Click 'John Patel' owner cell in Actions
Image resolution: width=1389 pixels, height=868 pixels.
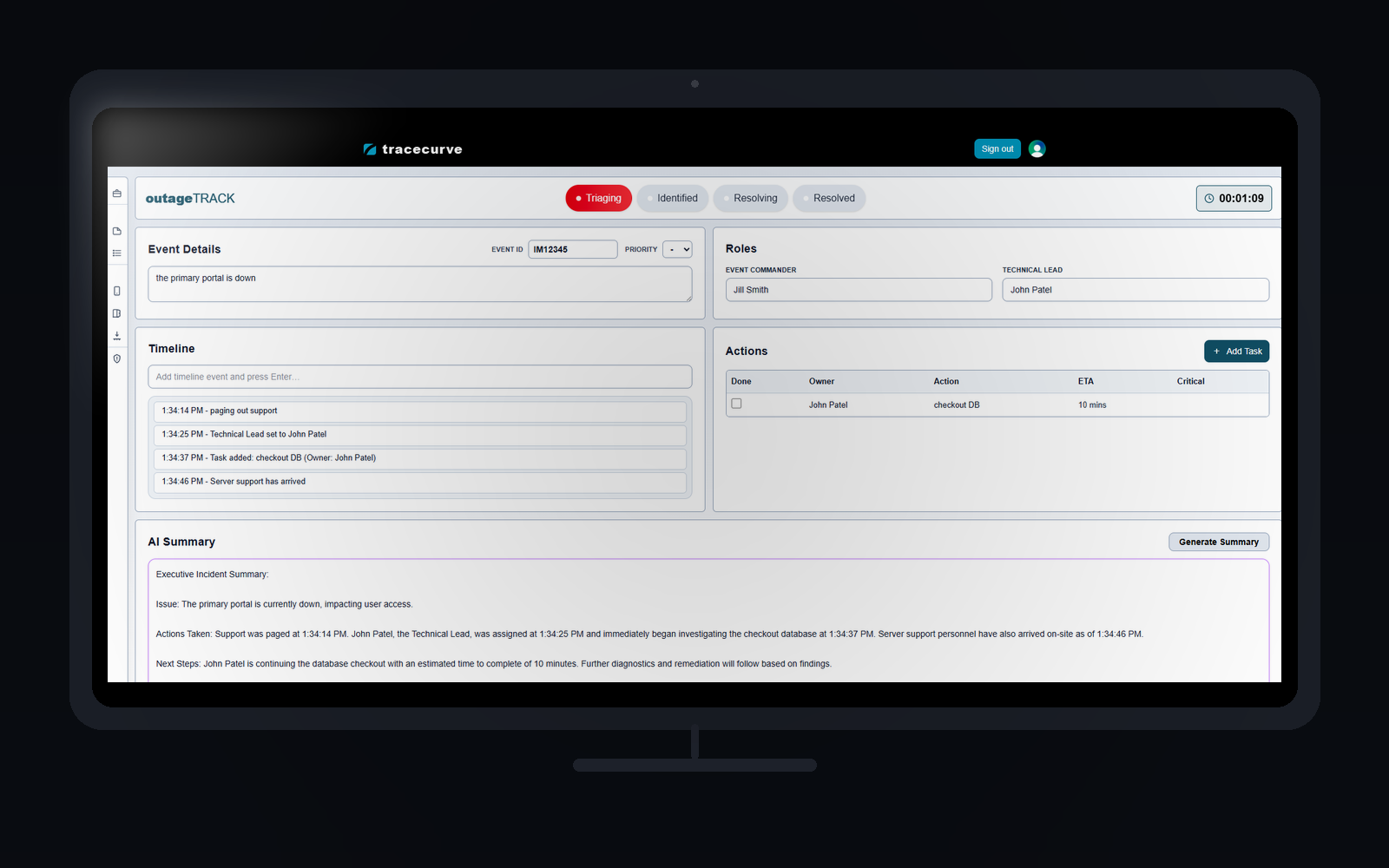[x=828, y=405]
